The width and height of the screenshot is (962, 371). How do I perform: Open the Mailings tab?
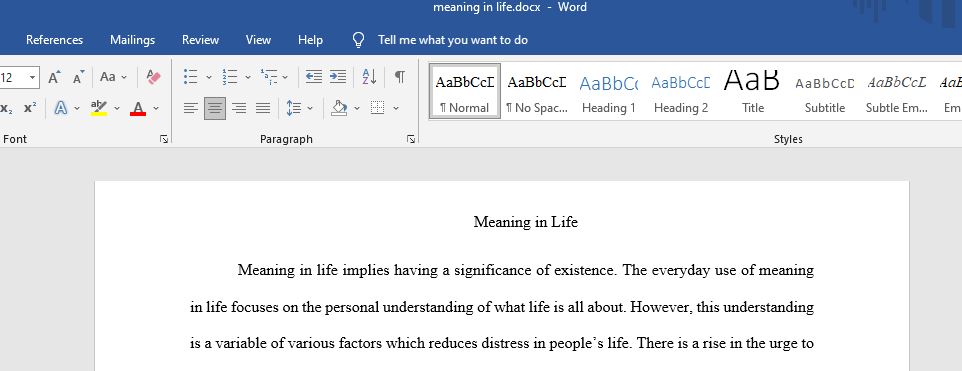(133, 40)
